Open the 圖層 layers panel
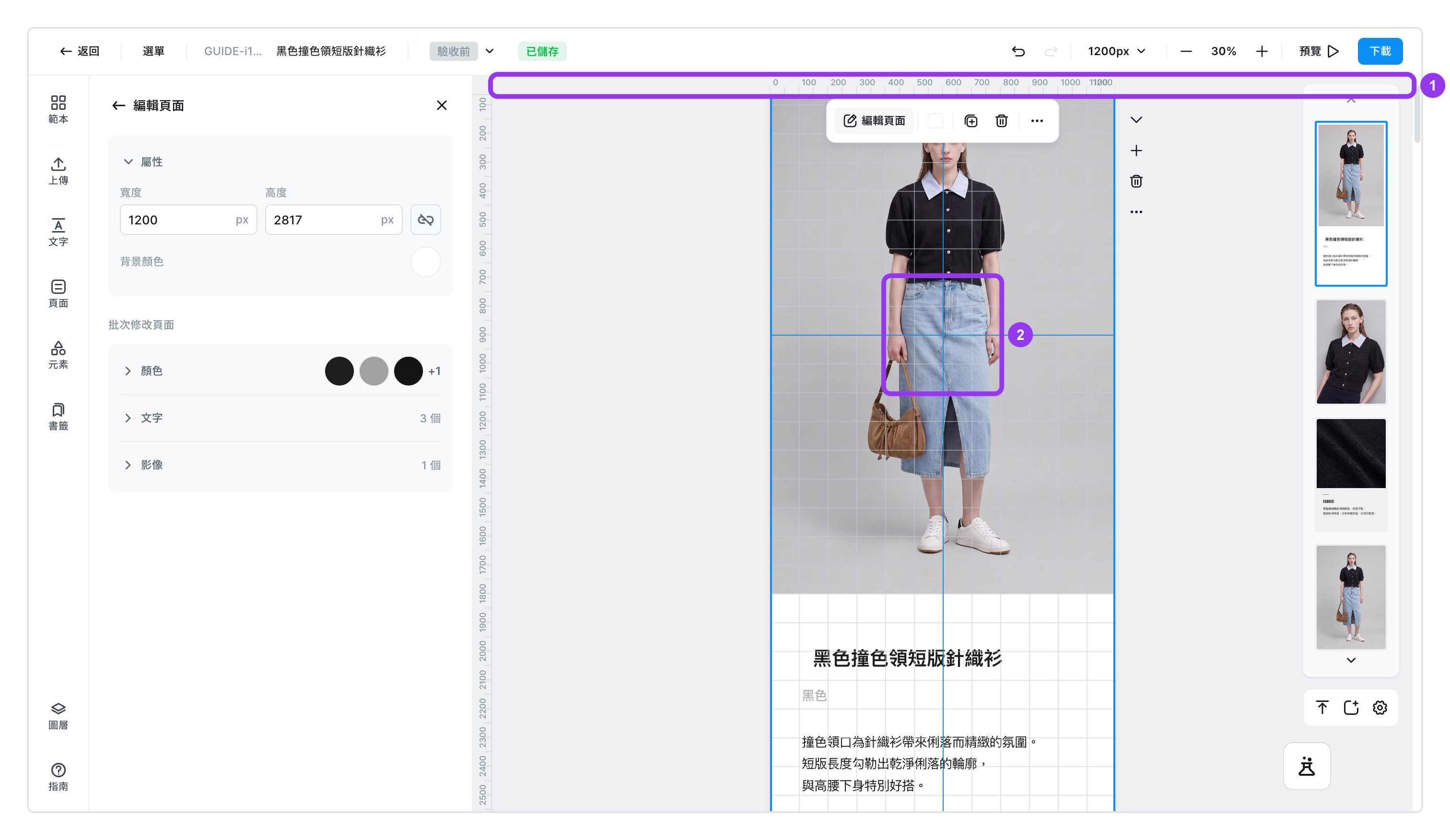The image size is (1450, 840). pos(58,716)
